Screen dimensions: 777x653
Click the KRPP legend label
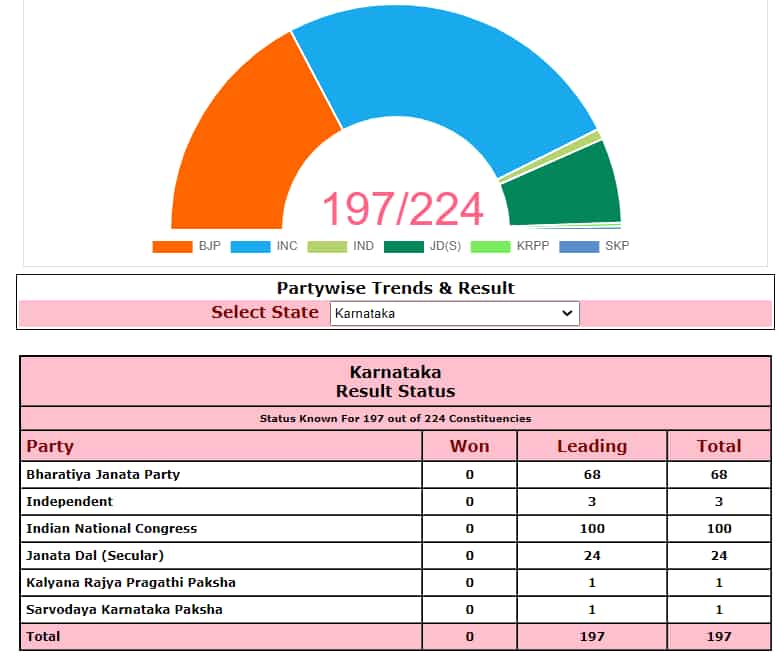coord(533,246)
